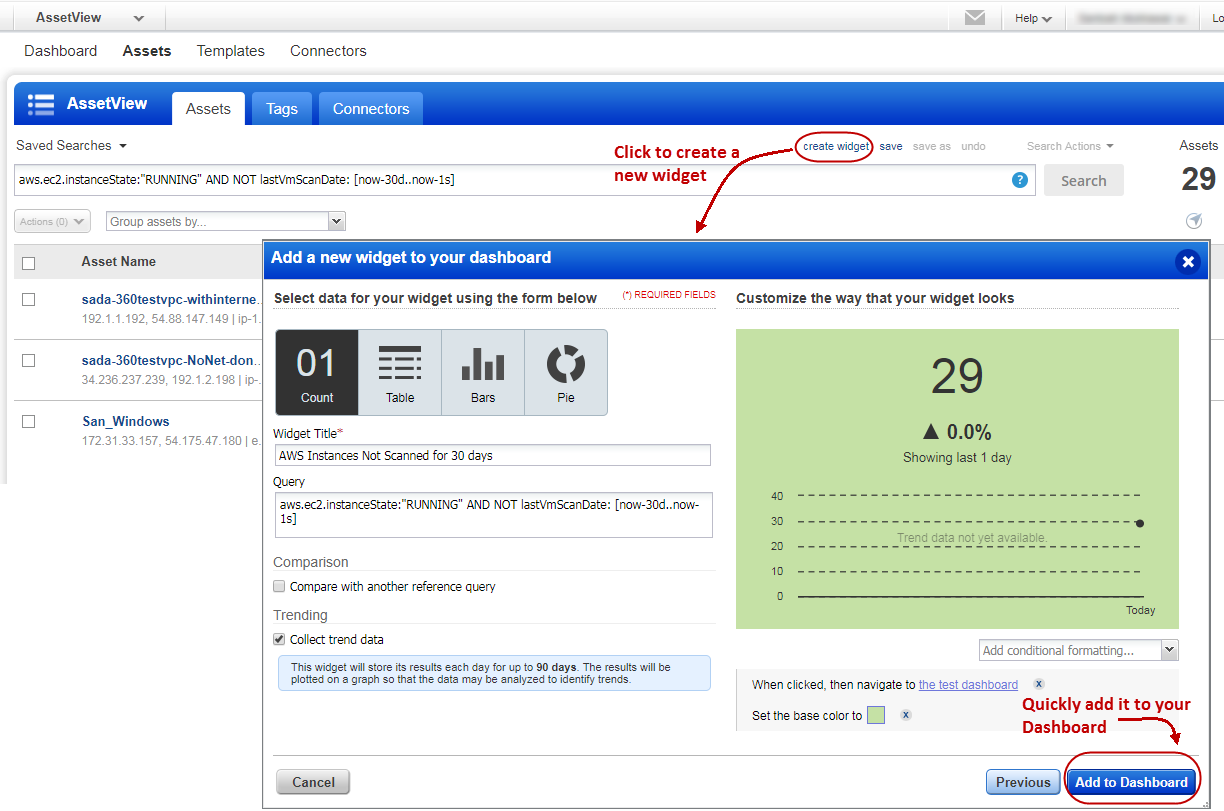Sort by the Asset Name column header
Image resolution: width=1224 pixels, height=811 pixels.
[119, 262]
